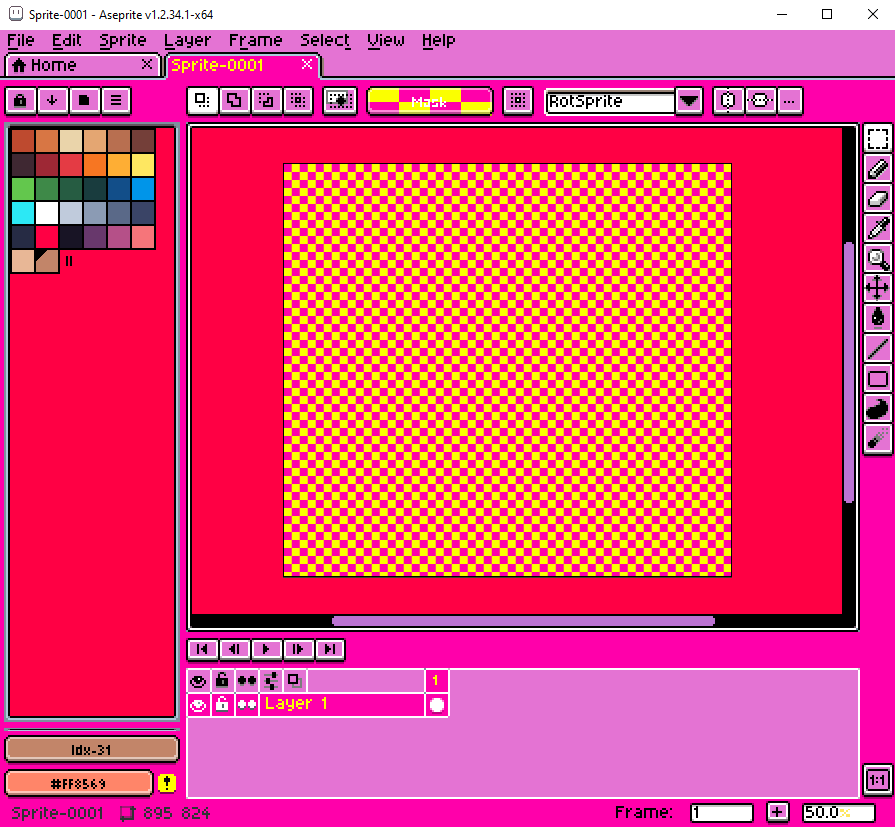Toggle the palette edit lock icon
This screenshot has height=827, width=895.
[x=21, y=101]
